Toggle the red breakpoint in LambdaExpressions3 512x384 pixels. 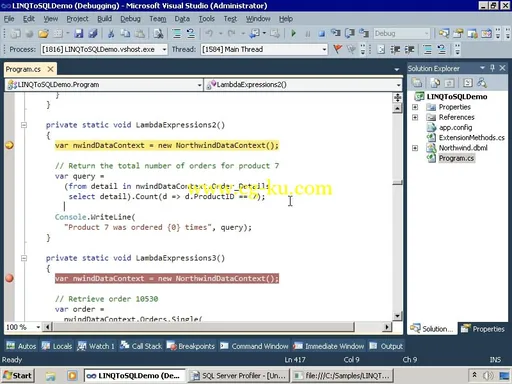click(9, 278)
